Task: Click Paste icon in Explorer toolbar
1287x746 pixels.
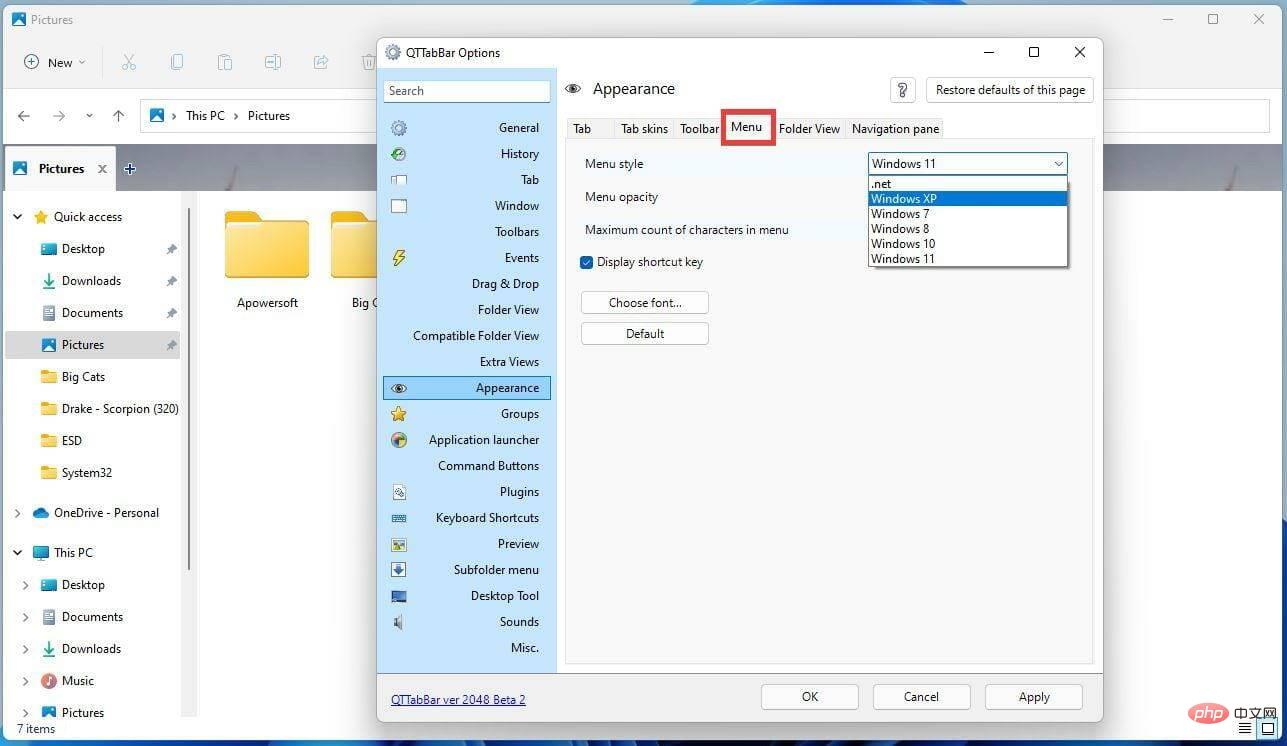Action: click(x=225, y=62)
